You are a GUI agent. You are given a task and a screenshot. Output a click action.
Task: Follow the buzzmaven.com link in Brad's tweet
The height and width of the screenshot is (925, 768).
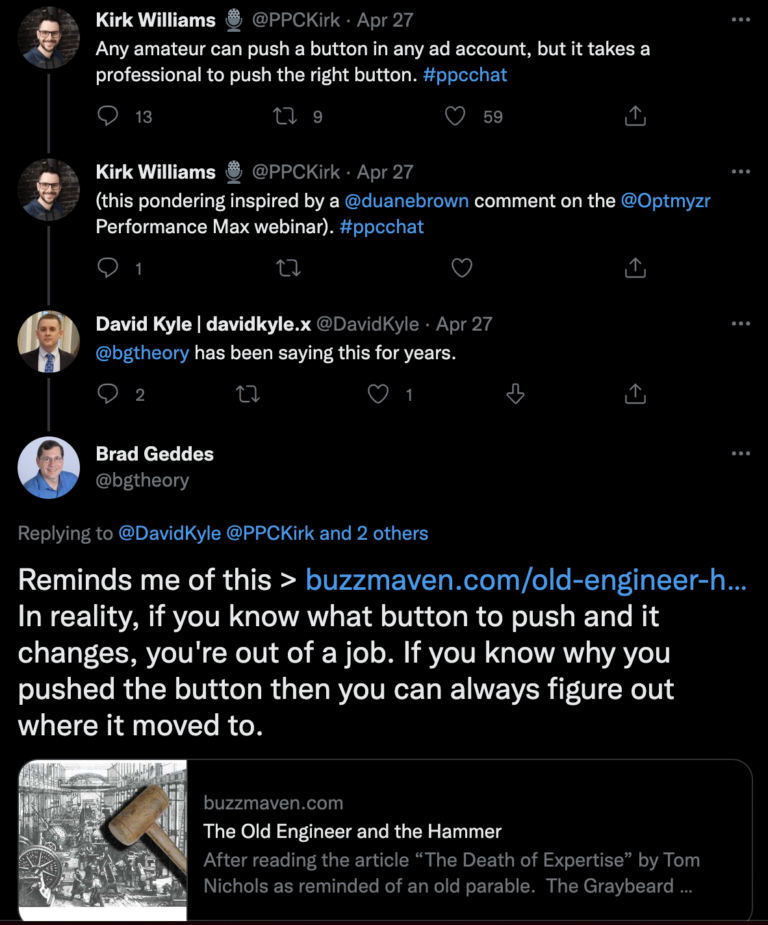coord(525,580)
